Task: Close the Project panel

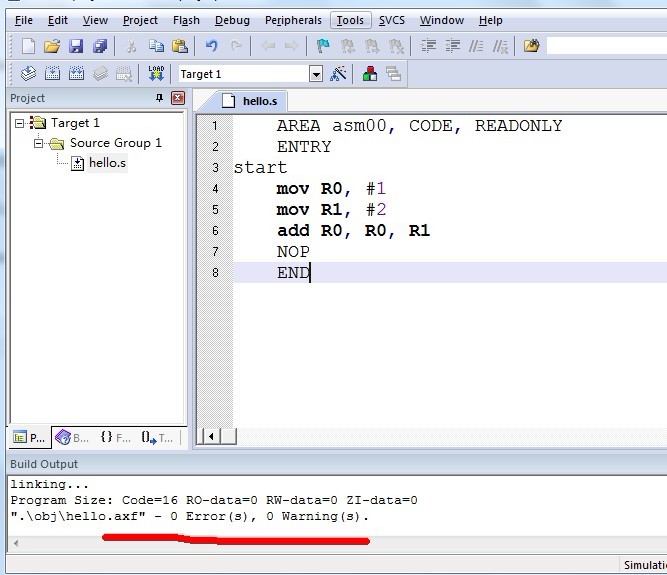Action: coord(178,98)
